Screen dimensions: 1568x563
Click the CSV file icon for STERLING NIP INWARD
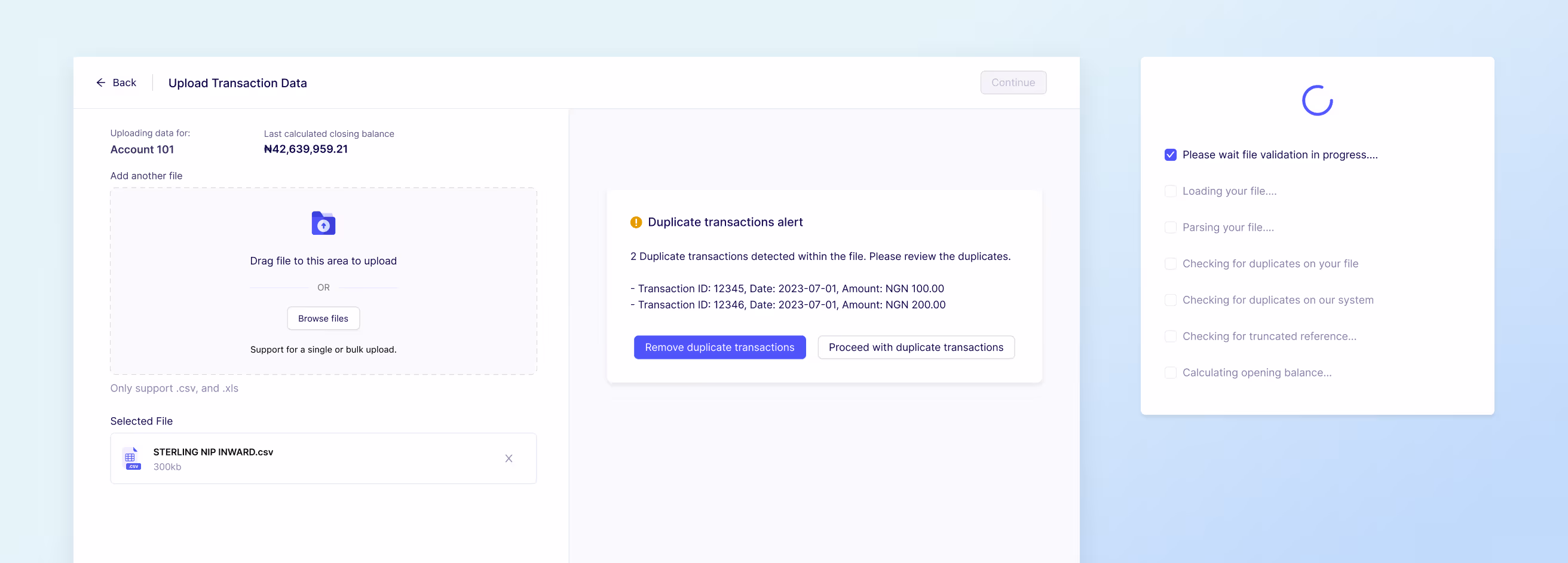tap(132, 458)
